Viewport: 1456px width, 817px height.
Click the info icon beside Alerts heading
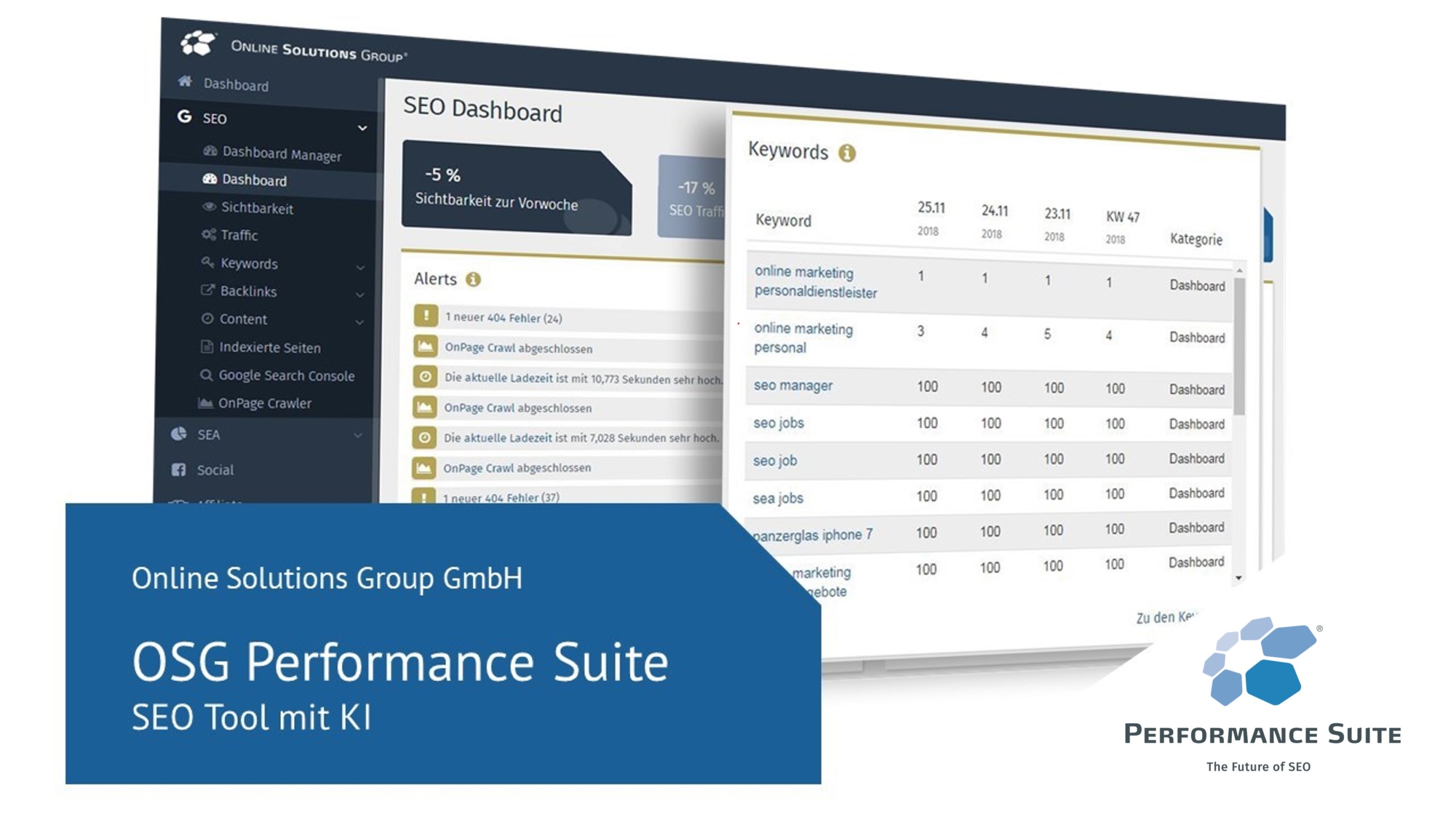473,279
